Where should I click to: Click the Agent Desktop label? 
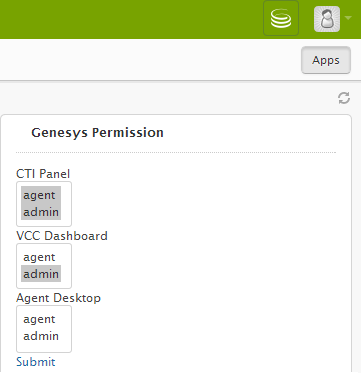click(58, 298)
